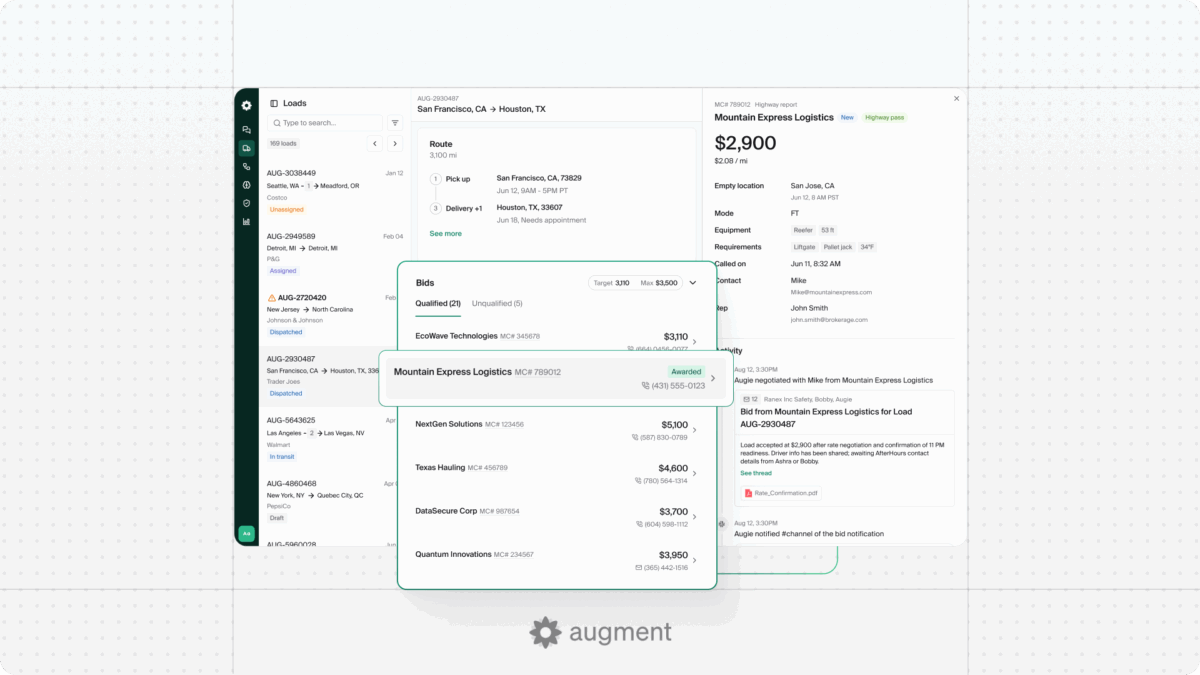Viewport: 1200px width, 675px height.
Task: Click phone icon beside (780) 564-1314
Action: [638, 481]
